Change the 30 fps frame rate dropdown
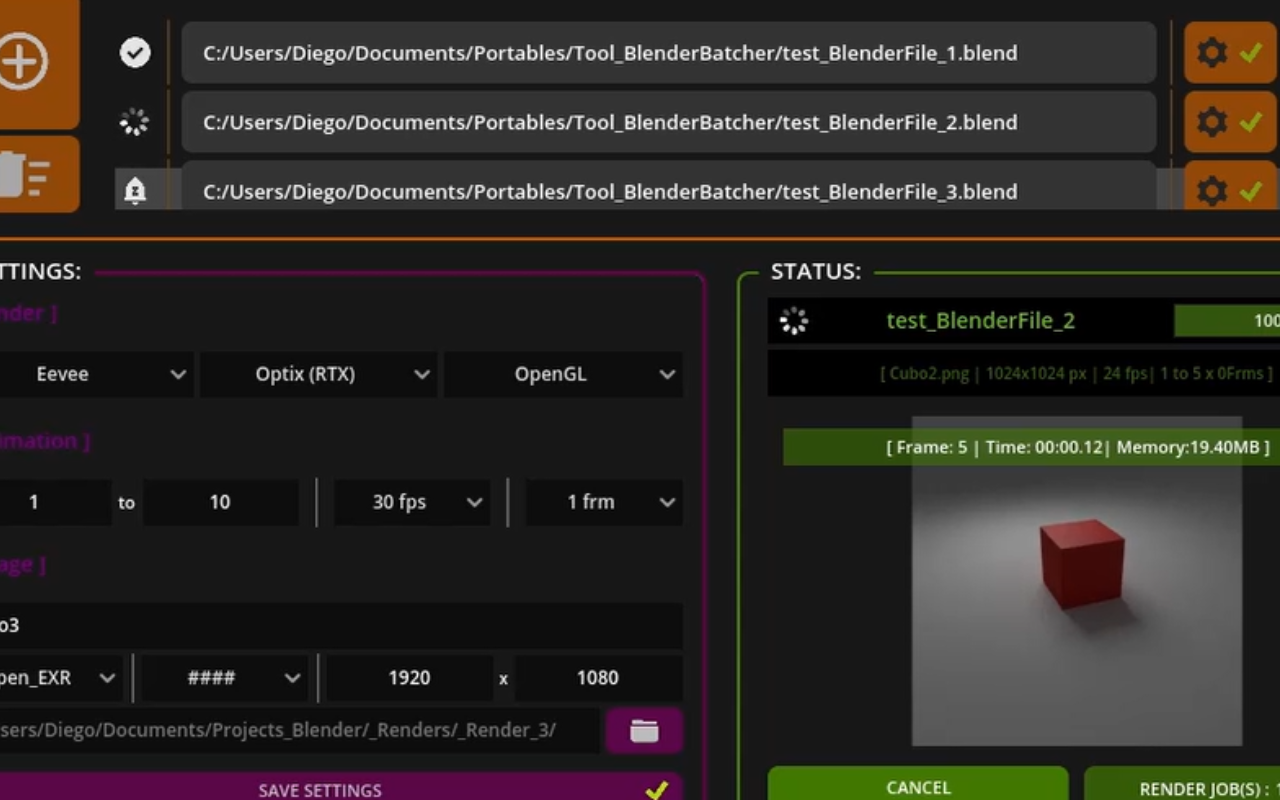 click(412, 502)
